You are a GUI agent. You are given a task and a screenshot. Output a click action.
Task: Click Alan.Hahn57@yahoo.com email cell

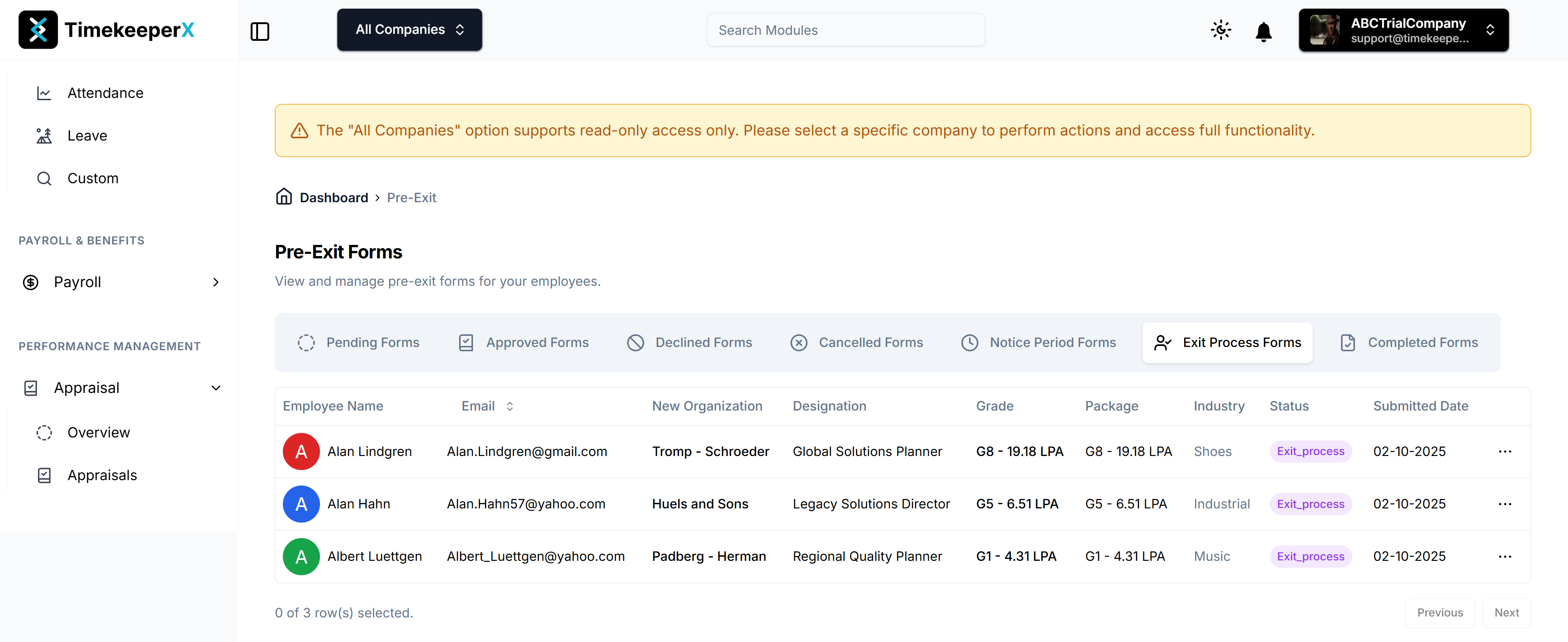coord(526,504)
